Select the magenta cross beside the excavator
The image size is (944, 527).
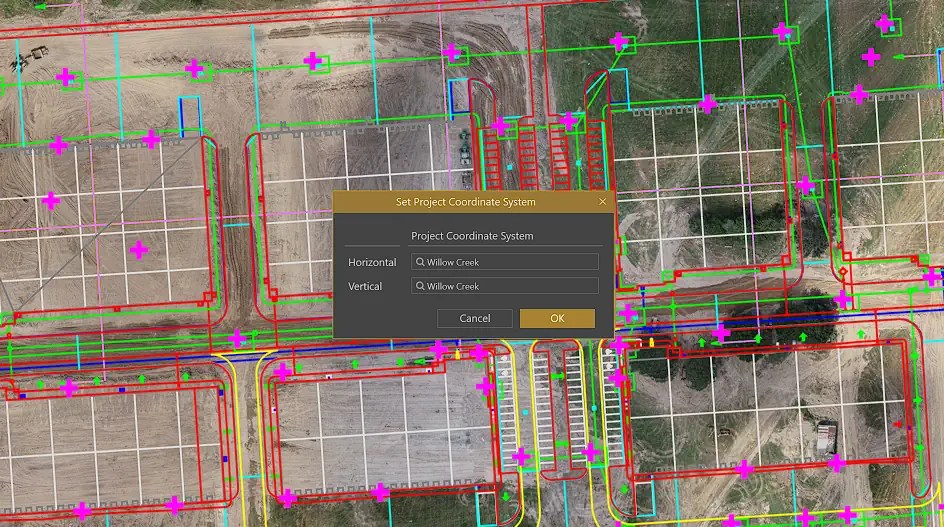coord(66,77)
